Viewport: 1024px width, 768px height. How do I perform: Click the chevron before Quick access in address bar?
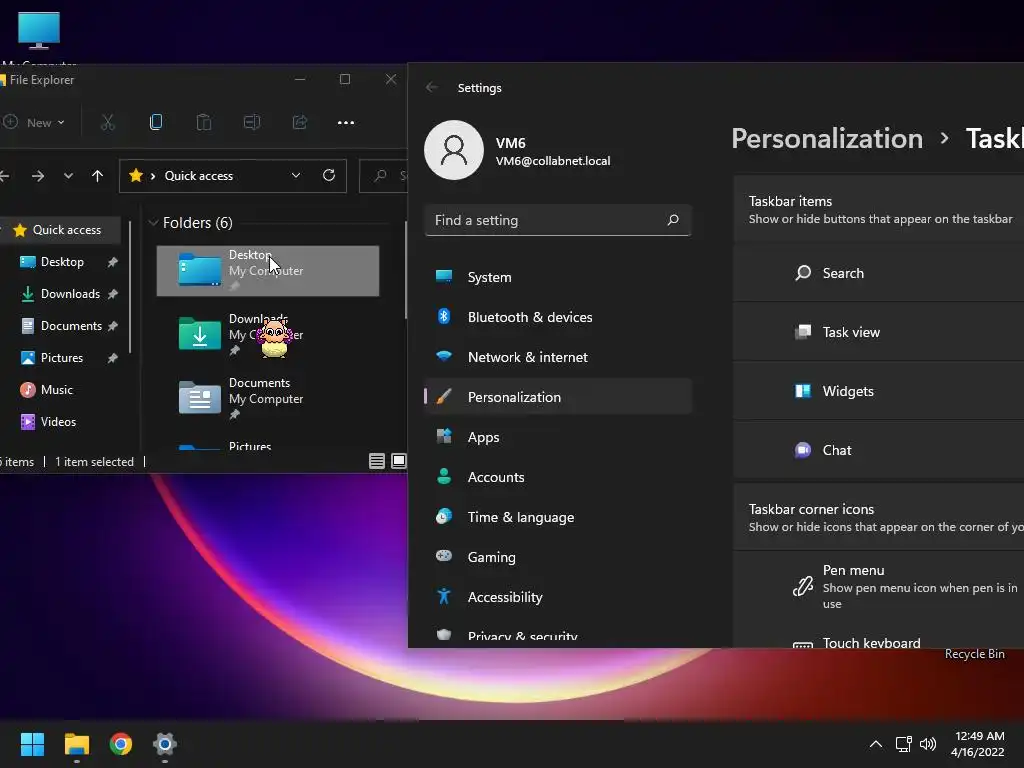pos(153,176)
